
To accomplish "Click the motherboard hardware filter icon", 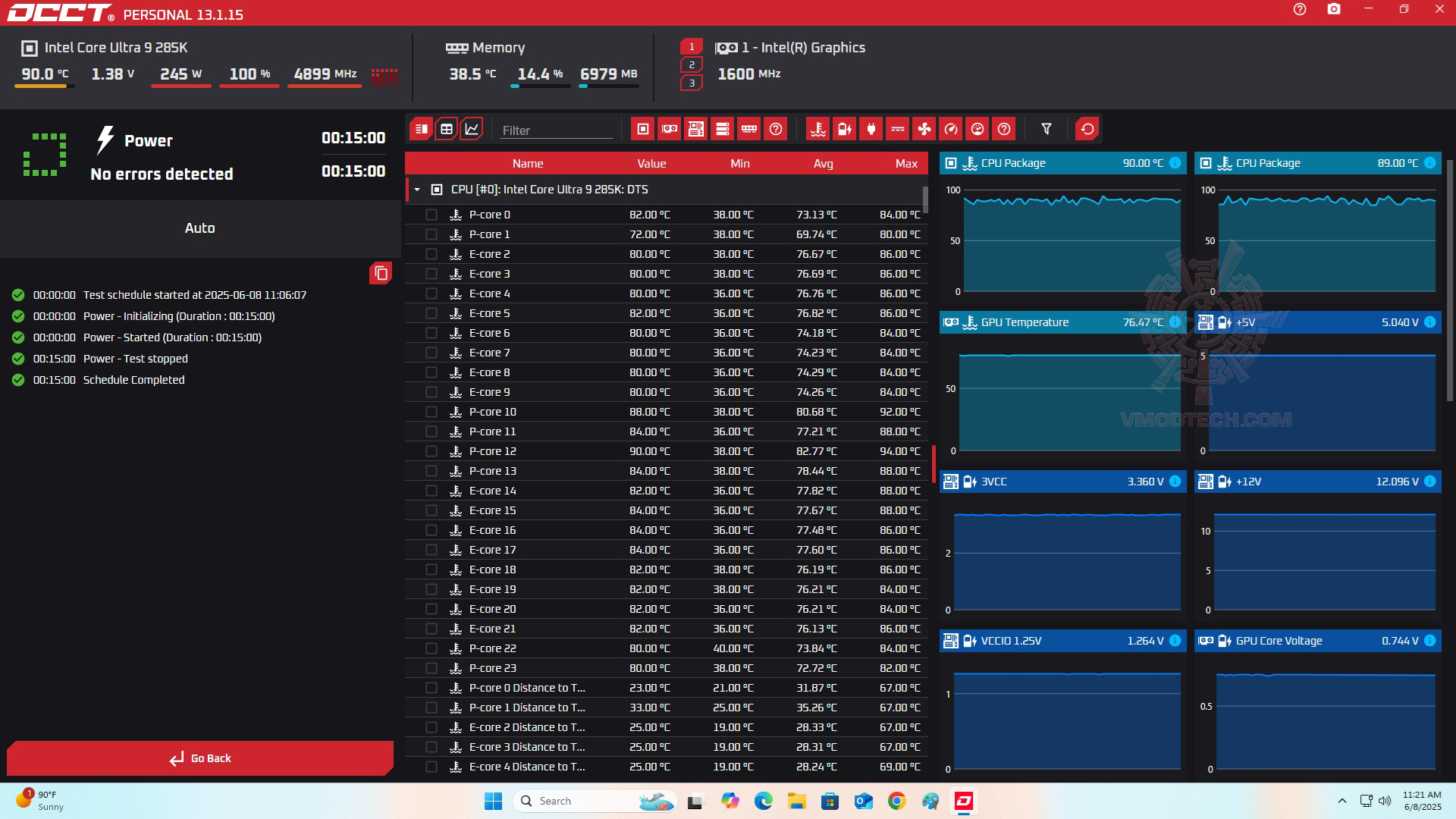I will tap(695, 129).
